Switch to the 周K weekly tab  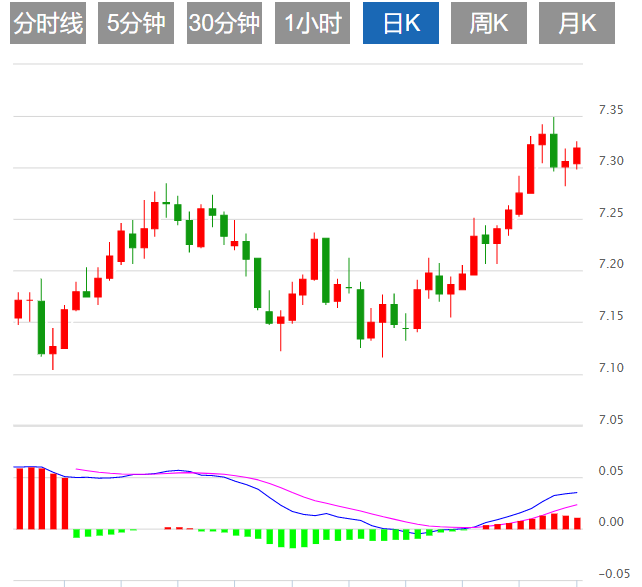tap(489, 23)
